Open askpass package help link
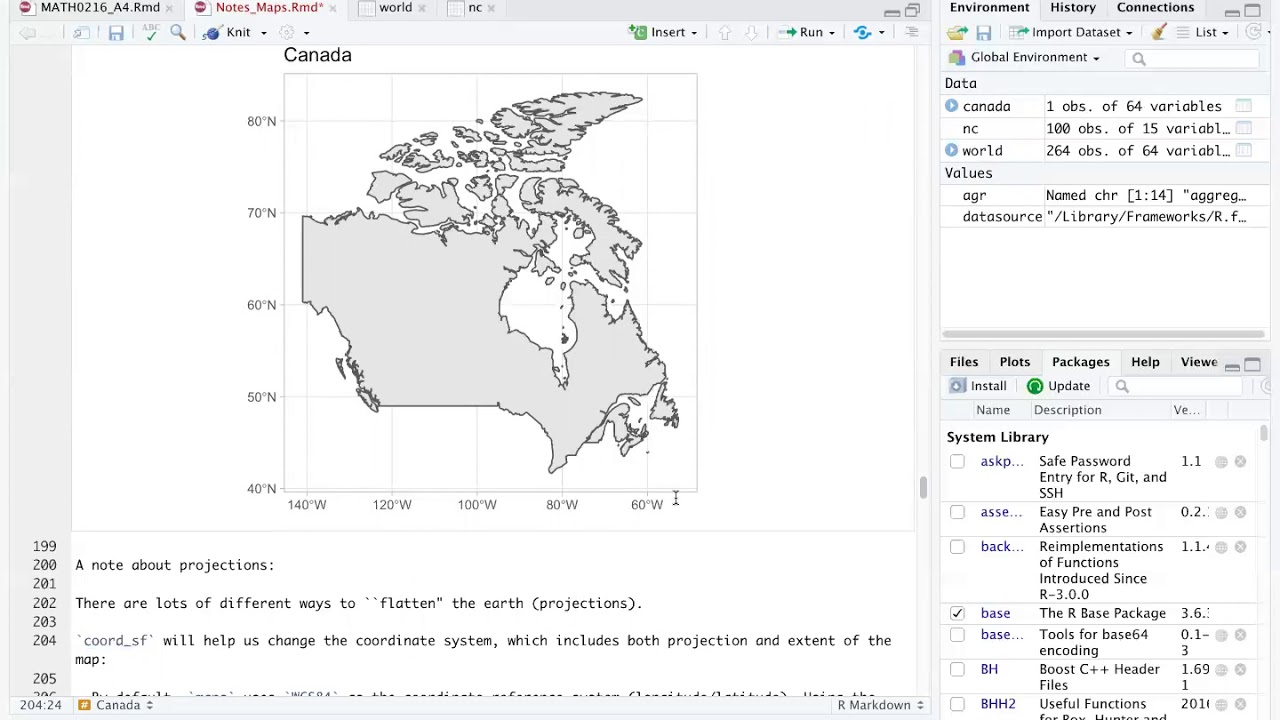The width and height of the screenshot is (1280, 720). (x=1002, y=462)
